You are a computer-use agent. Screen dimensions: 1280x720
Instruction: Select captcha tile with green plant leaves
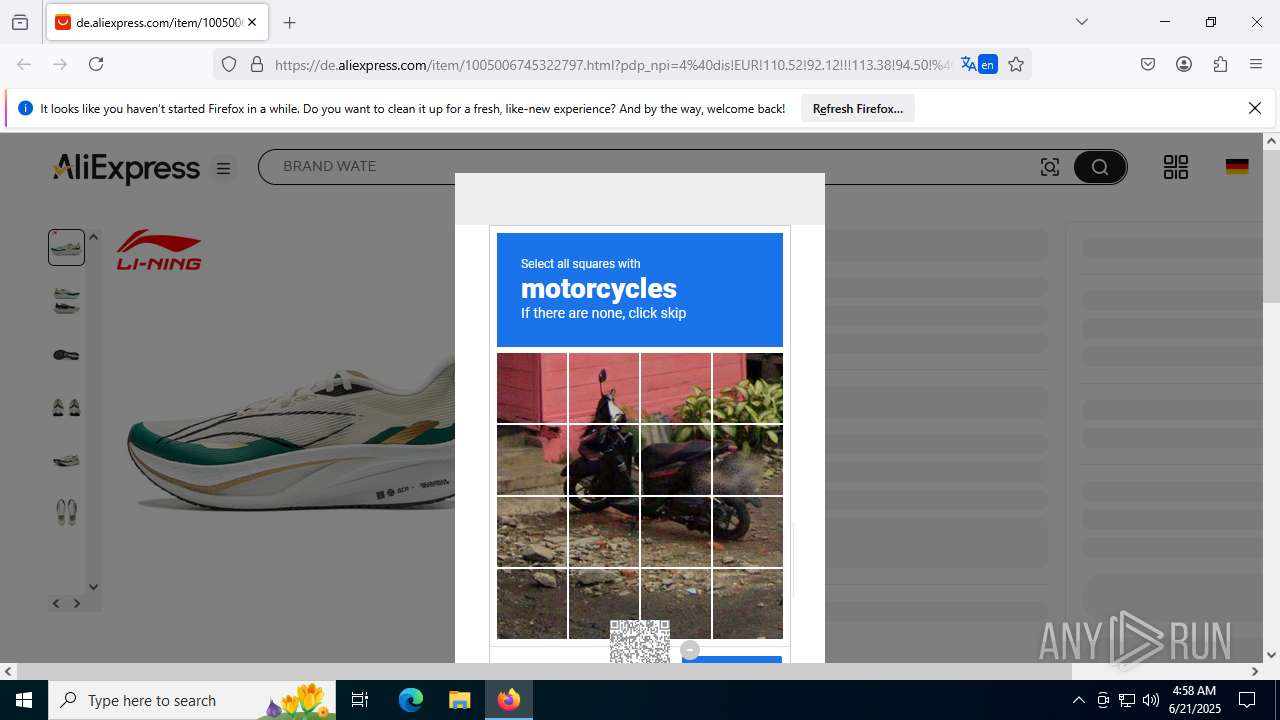click(x=748, y=388)
